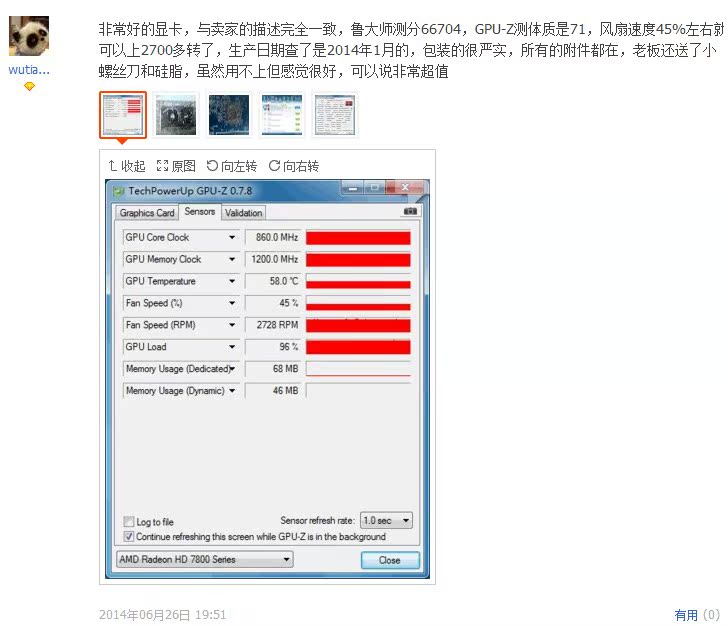
Task: Expand the Memory Usage (Dedicated) dropdown
Action: 232,369
